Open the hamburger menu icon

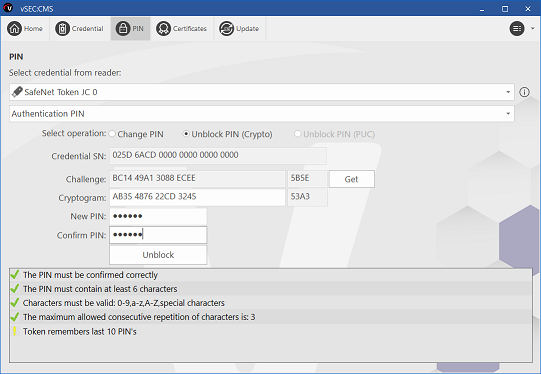pyautogui.click(x=517, y=29)
